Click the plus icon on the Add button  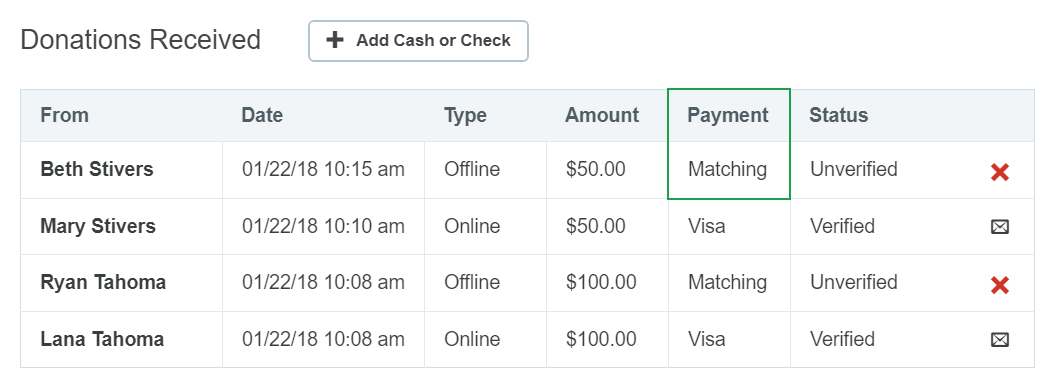(x=334, y=40)
